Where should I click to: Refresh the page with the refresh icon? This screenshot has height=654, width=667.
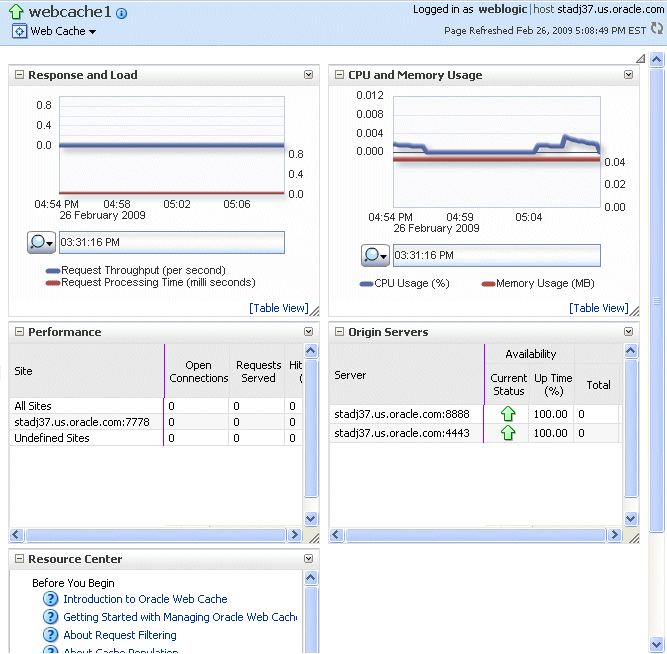click(x=657, y=29)
